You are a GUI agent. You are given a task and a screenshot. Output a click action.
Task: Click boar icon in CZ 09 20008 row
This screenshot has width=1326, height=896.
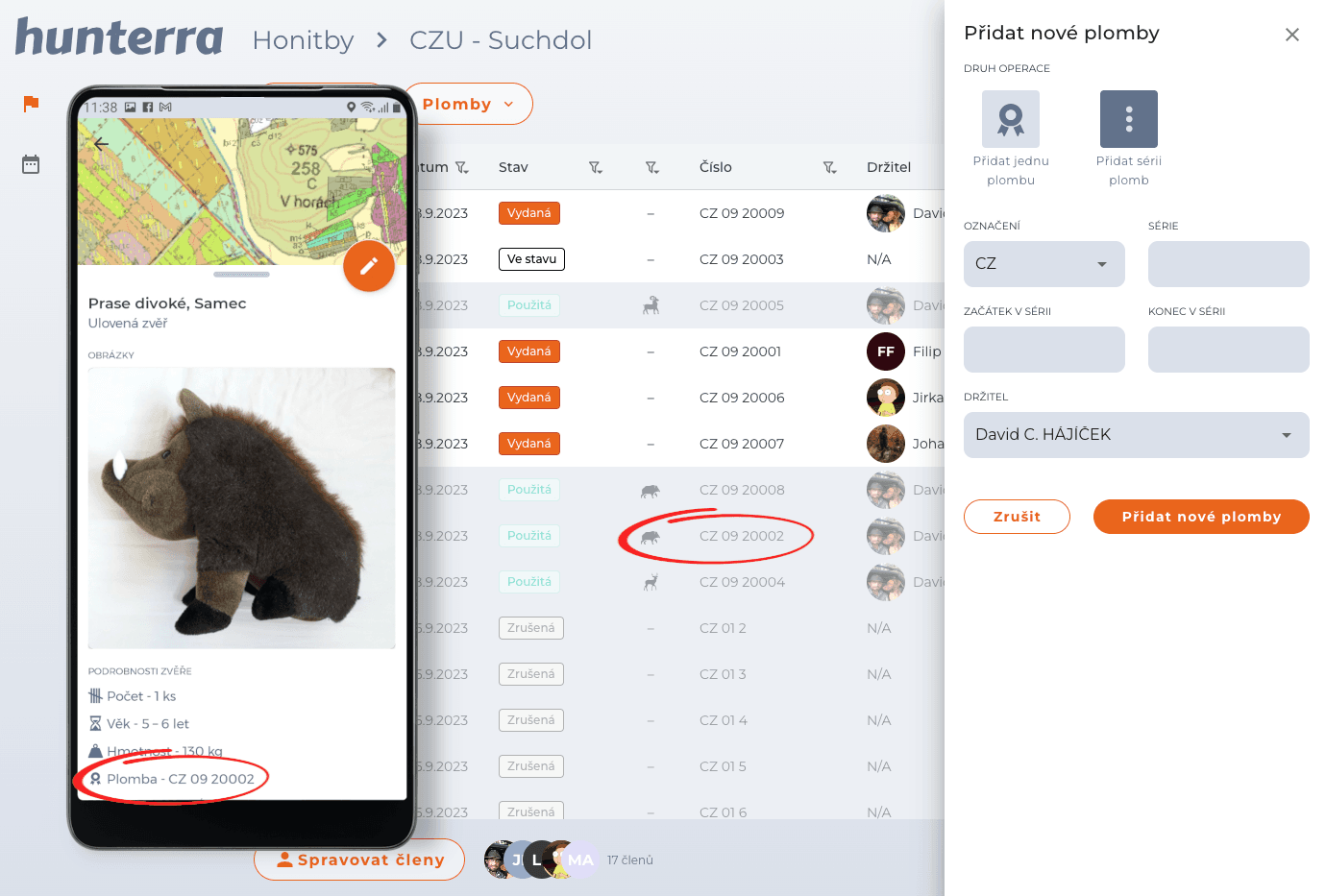pyautogui.click(x=651, y=491)
